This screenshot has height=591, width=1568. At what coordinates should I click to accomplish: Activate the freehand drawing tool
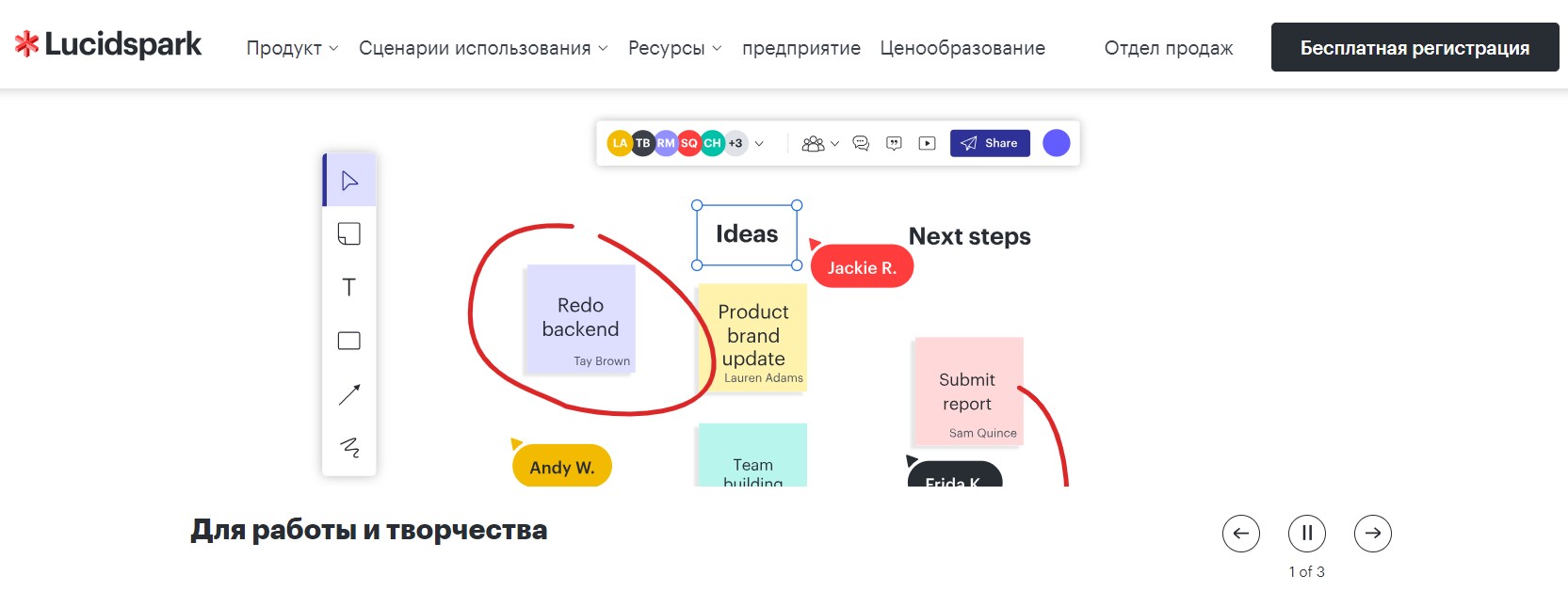[349, 447]
